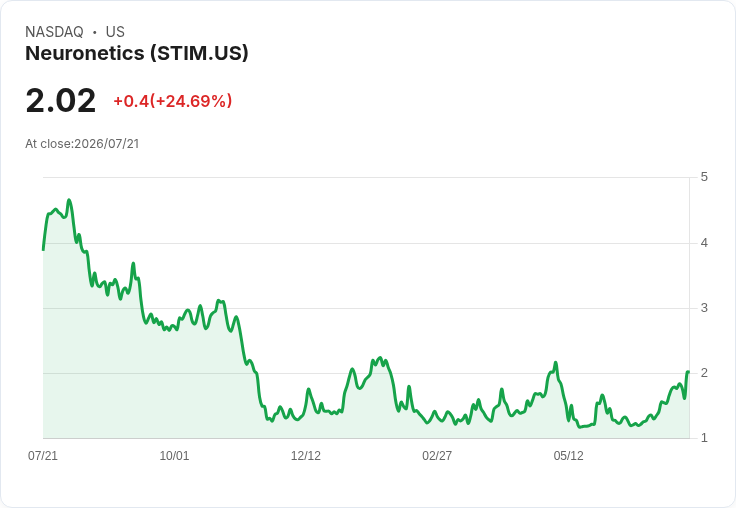The width and height of the screenshot is (736, 508).
Task: Select the NASDAQ exchange label
Action: click(54, 32)
